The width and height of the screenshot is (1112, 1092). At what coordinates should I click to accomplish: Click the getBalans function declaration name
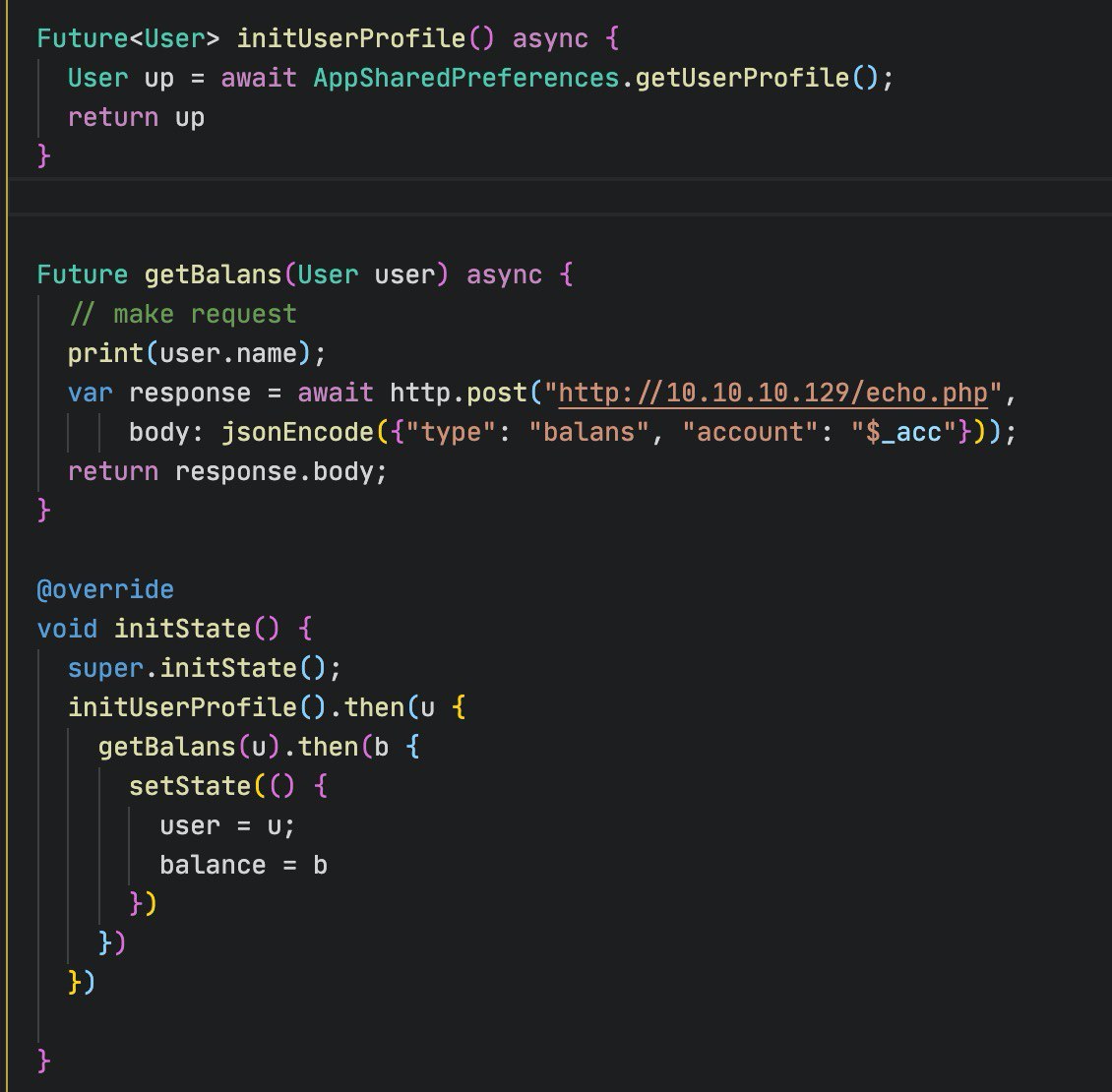tap(213, 274)
